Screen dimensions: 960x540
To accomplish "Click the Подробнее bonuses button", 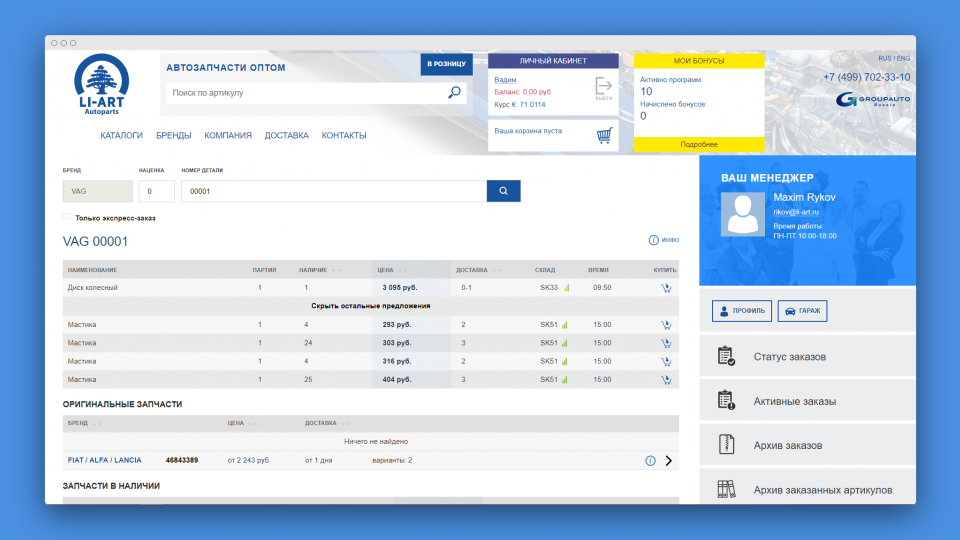I will [x=699, y=145].
